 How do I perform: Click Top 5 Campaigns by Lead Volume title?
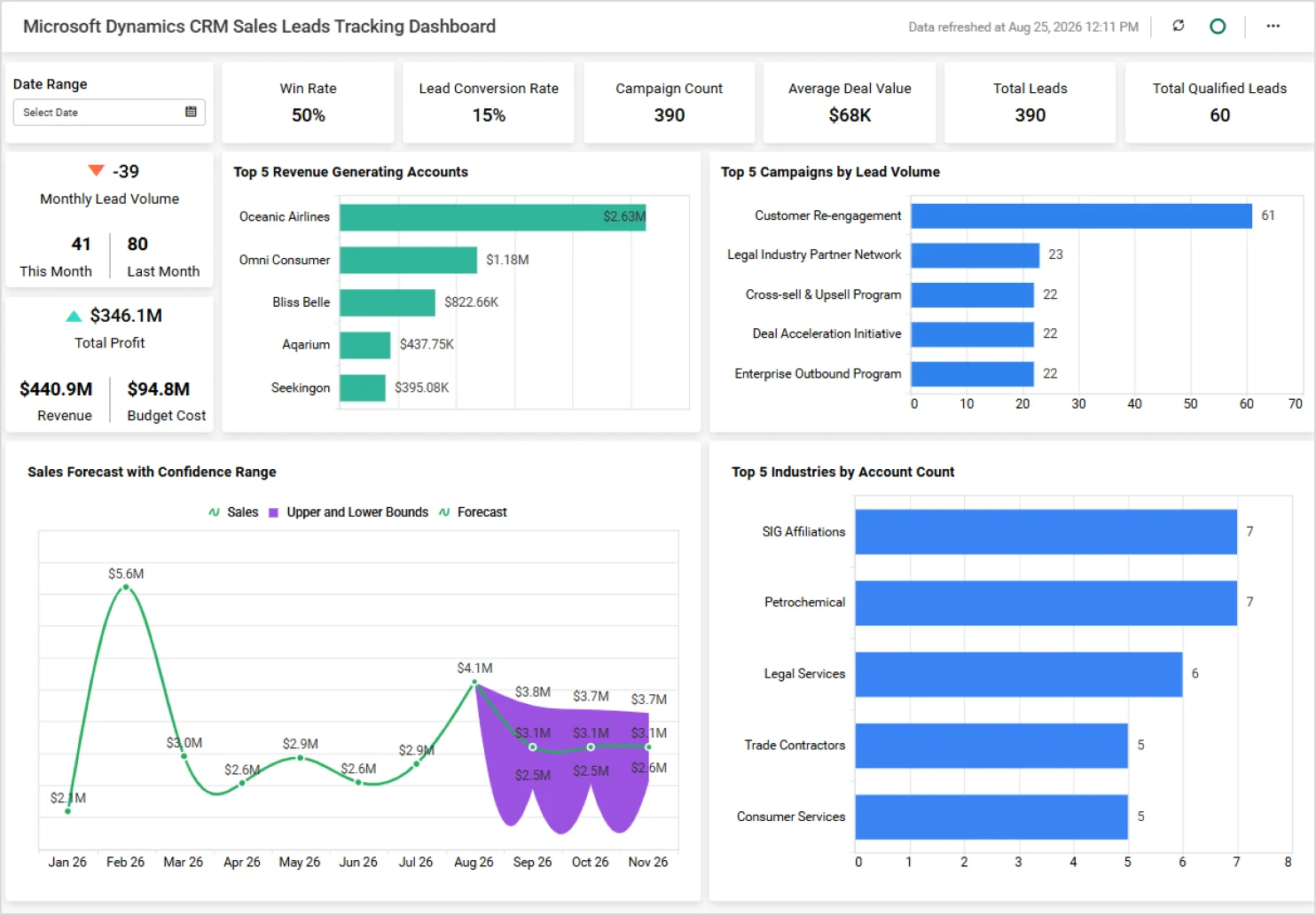pyautogui.click(x=830, y=172)
